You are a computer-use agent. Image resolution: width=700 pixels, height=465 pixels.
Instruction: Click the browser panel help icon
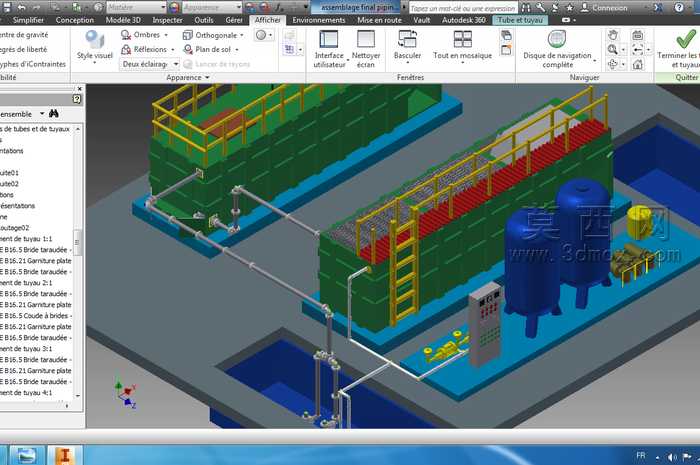point(77,99)
